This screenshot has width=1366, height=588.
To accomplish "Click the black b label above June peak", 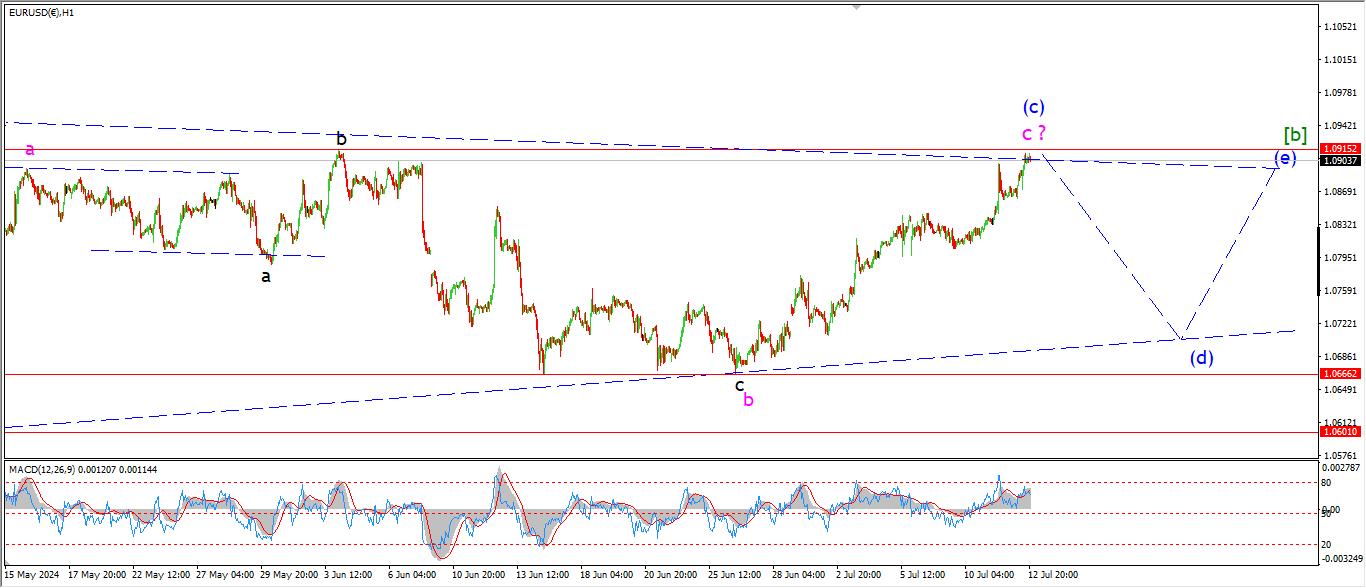I will [341, 139].
